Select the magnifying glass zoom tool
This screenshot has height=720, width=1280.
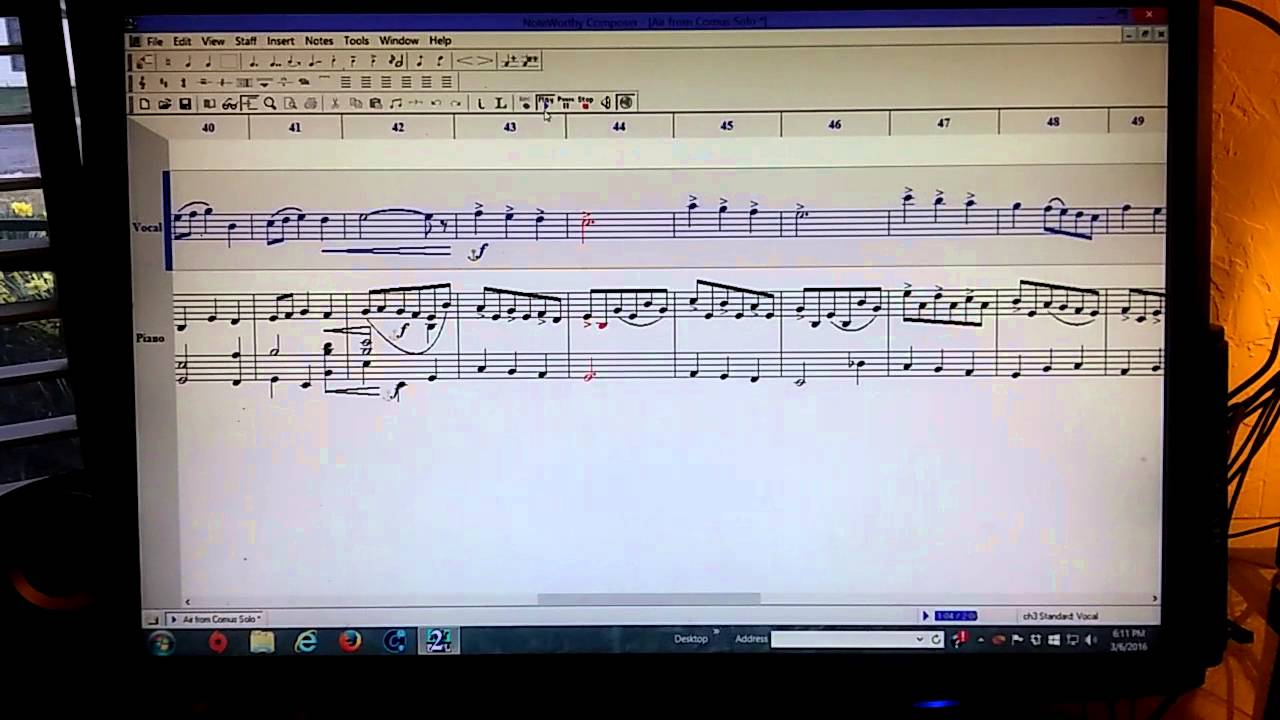pyautogui.click(x=270, y=103)
